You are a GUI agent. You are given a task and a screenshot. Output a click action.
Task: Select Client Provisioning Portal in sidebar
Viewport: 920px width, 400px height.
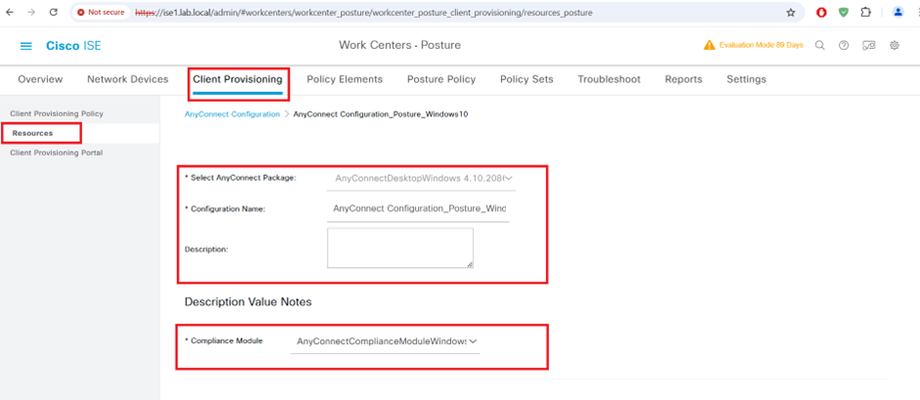[56, 152]
